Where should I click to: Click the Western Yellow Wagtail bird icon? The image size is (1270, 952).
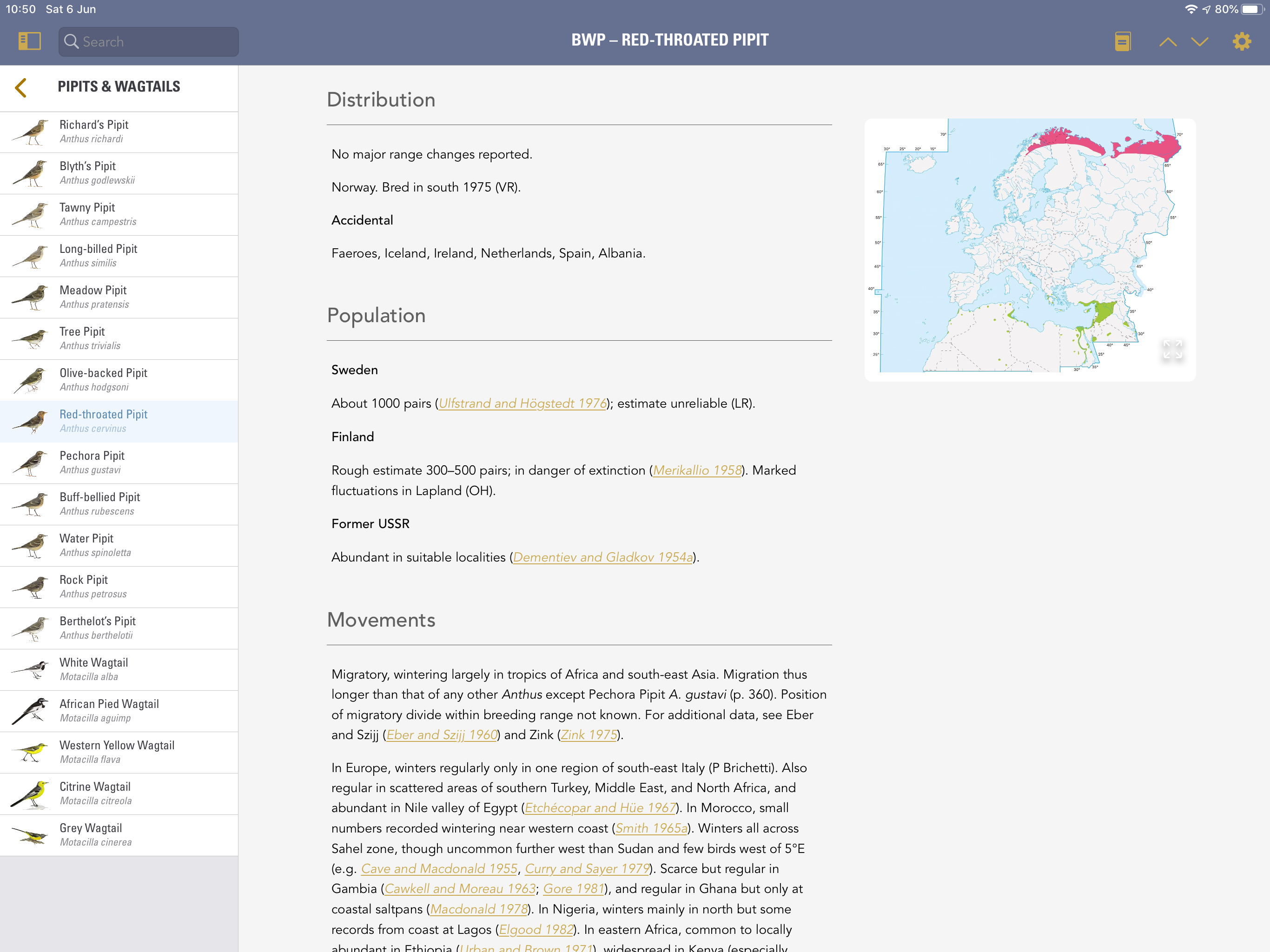coord(30,752)
